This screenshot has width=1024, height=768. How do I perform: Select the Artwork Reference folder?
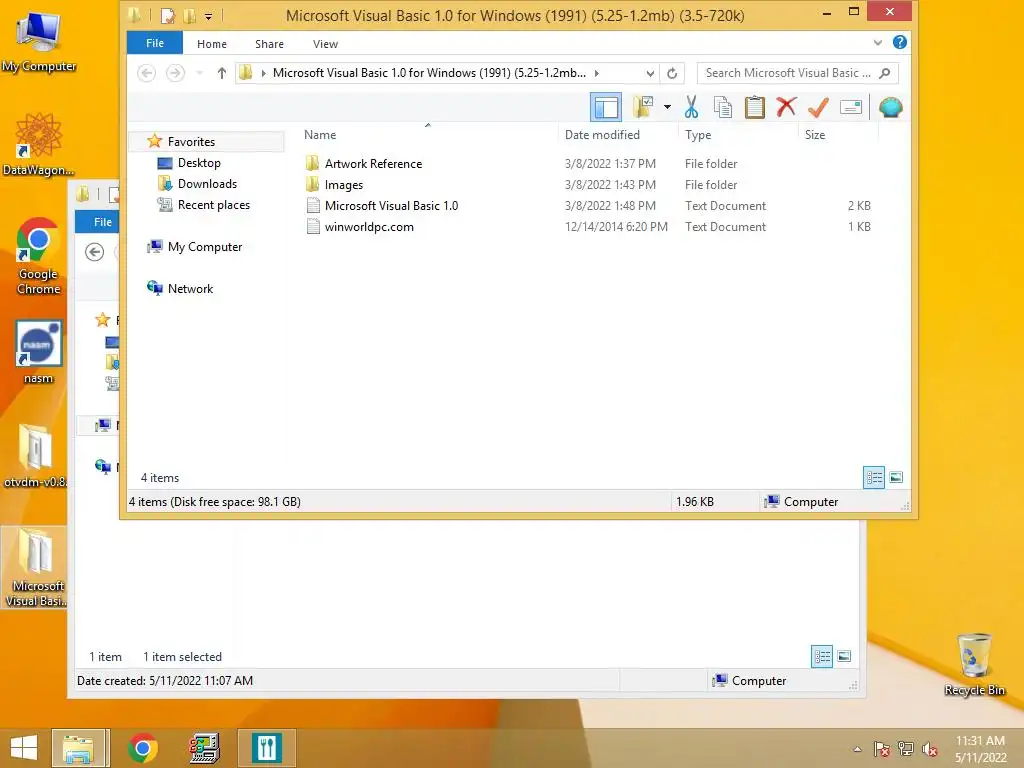[x=373, y=164]
